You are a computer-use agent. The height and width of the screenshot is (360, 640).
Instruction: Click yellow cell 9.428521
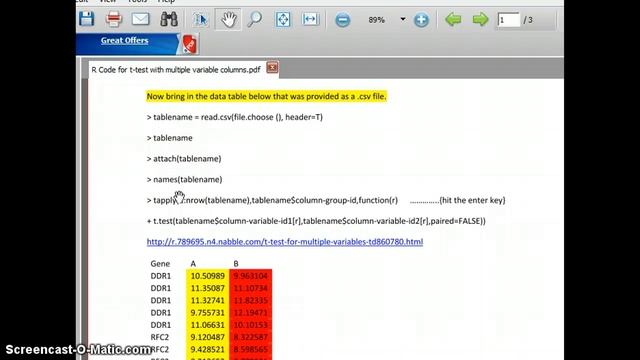[207, 349]
